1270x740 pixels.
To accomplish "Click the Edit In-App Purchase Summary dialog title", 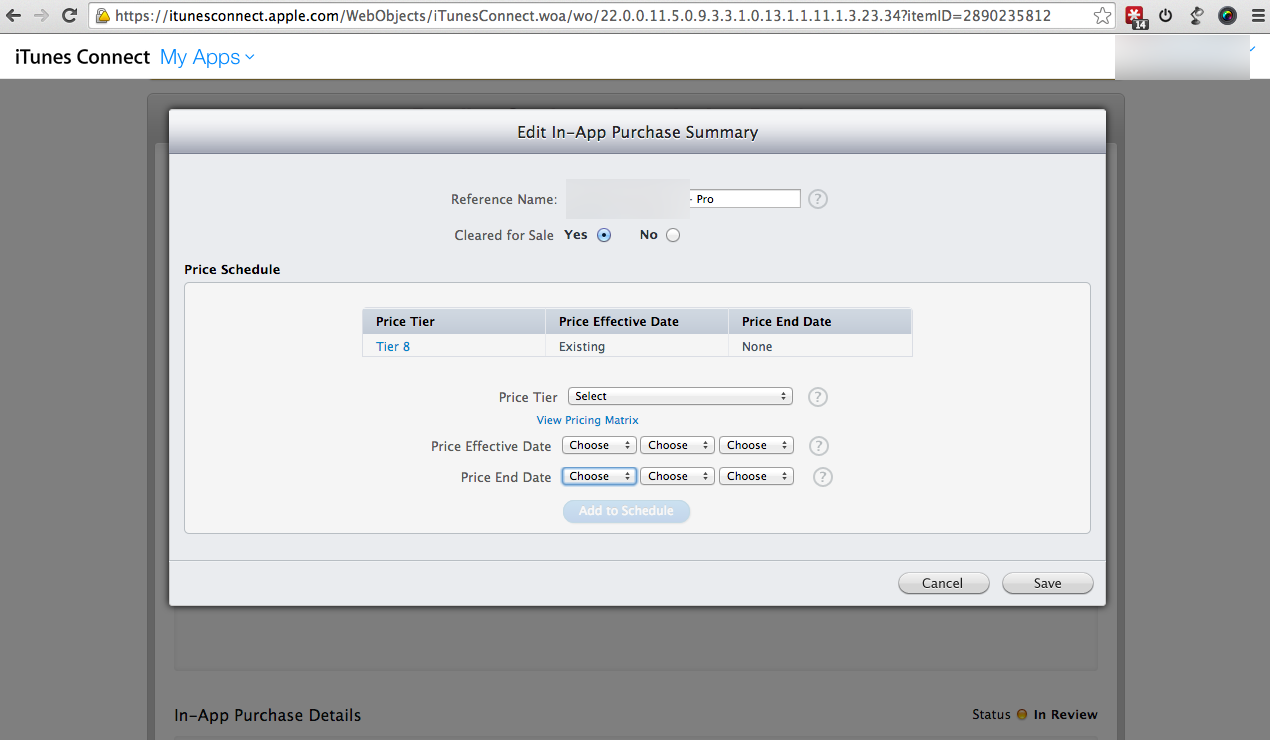I will click(637, 132).
